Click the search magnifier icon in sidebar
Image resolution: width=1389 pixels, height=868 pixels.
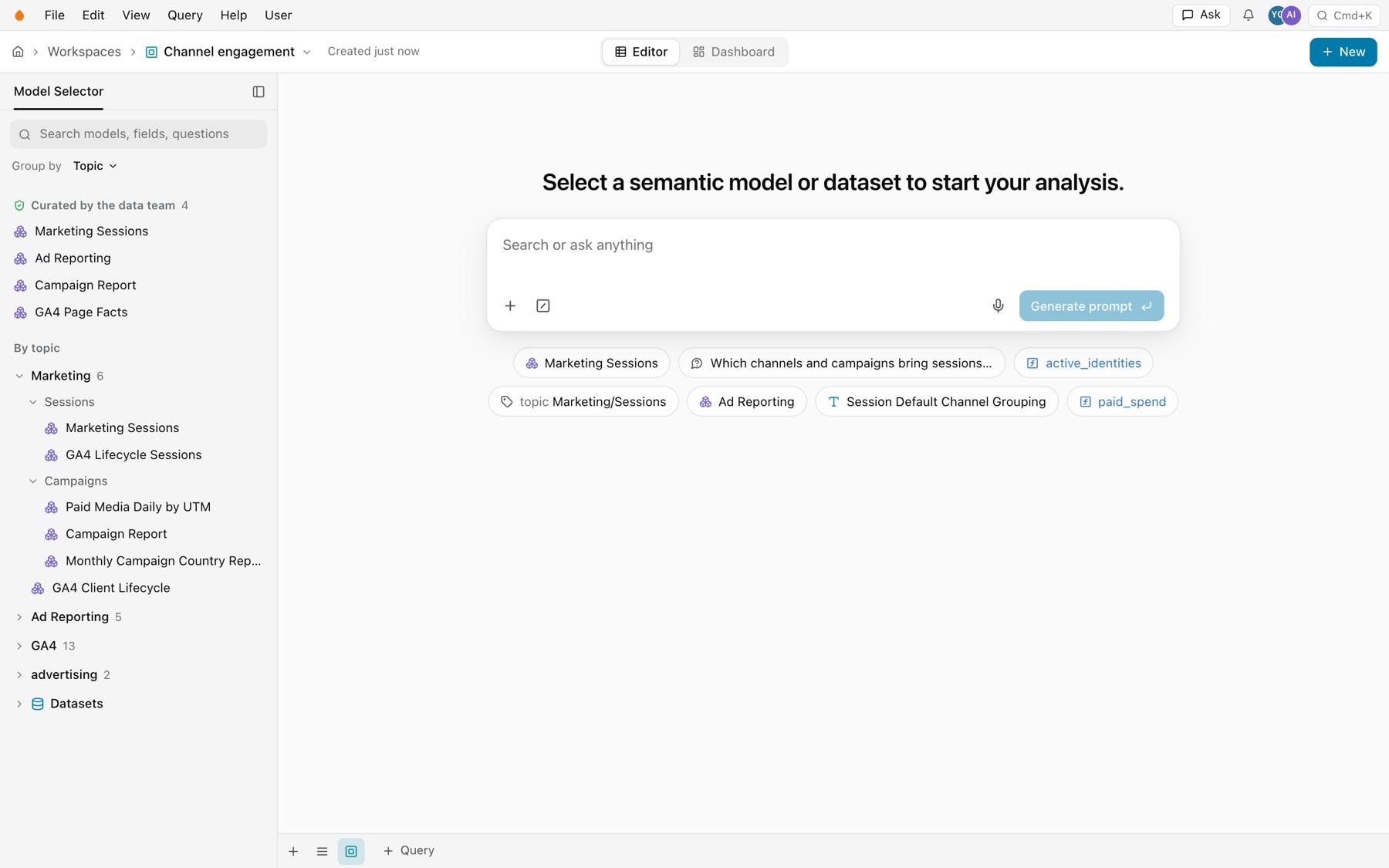point(25,134)
